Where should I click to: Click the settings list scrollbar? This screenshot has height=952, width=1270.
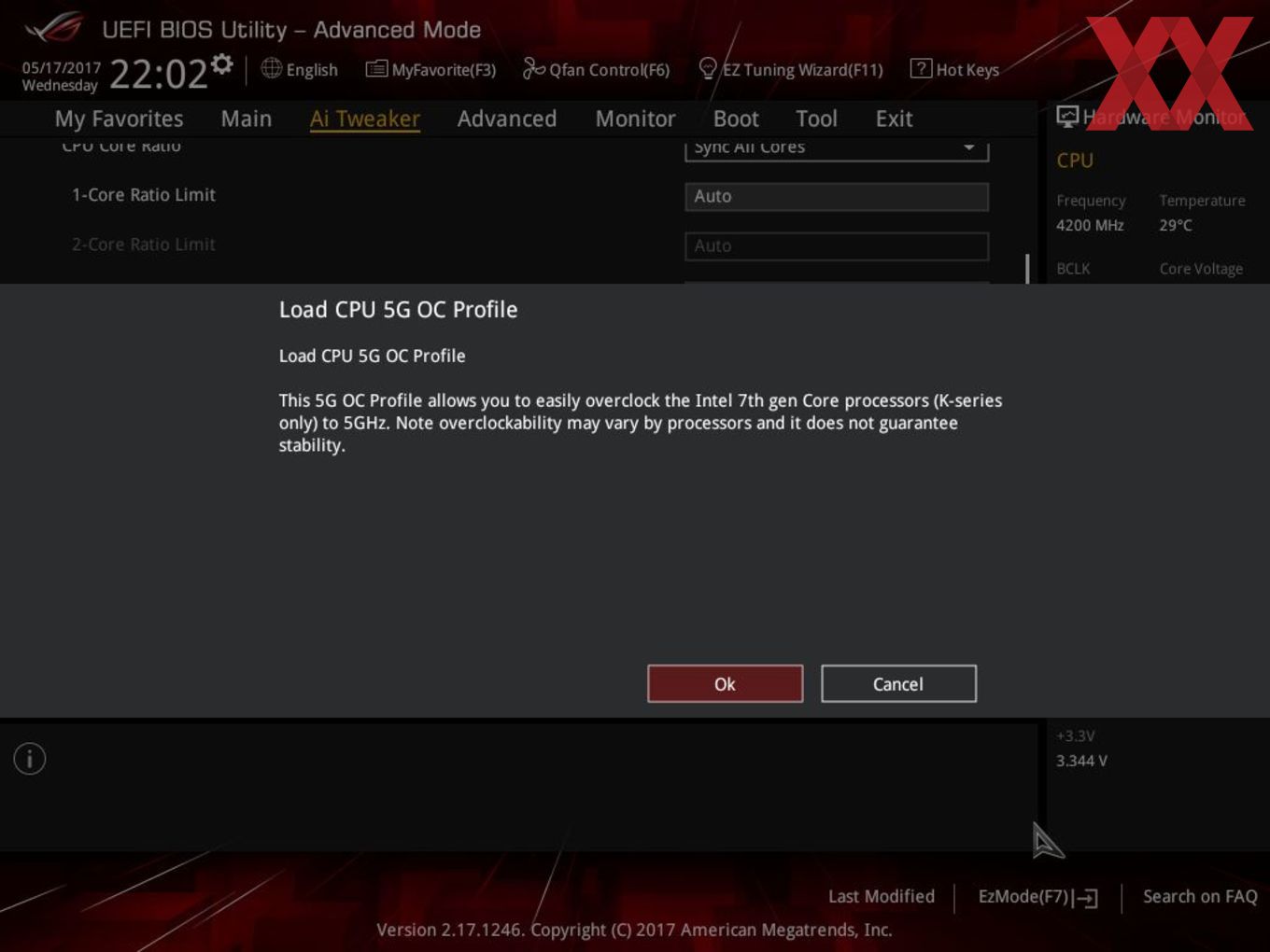click(x=1027, y=269)
